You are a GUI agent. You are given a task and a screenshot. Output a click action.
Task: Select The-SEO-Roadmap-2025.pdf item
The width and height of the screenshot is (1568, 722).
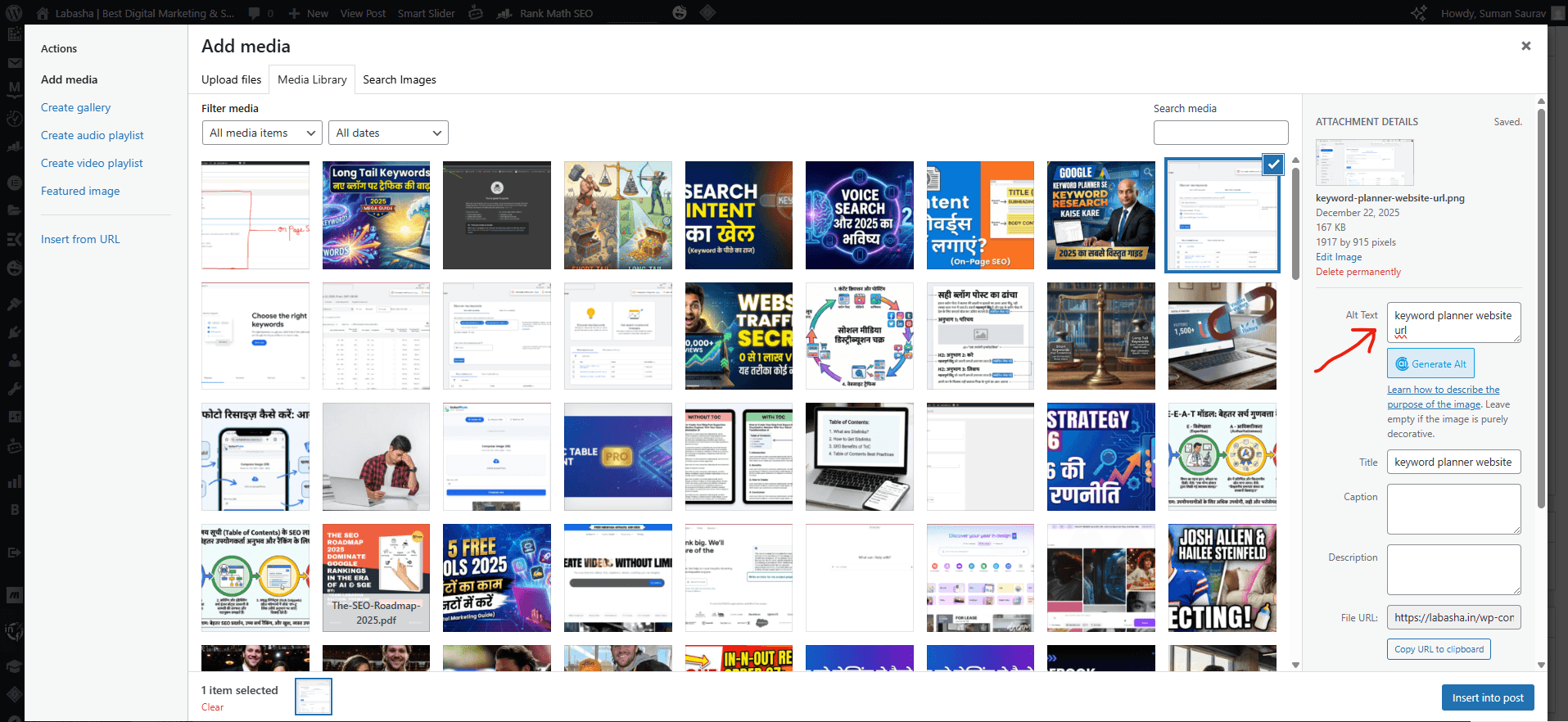[x=376, y=578]
